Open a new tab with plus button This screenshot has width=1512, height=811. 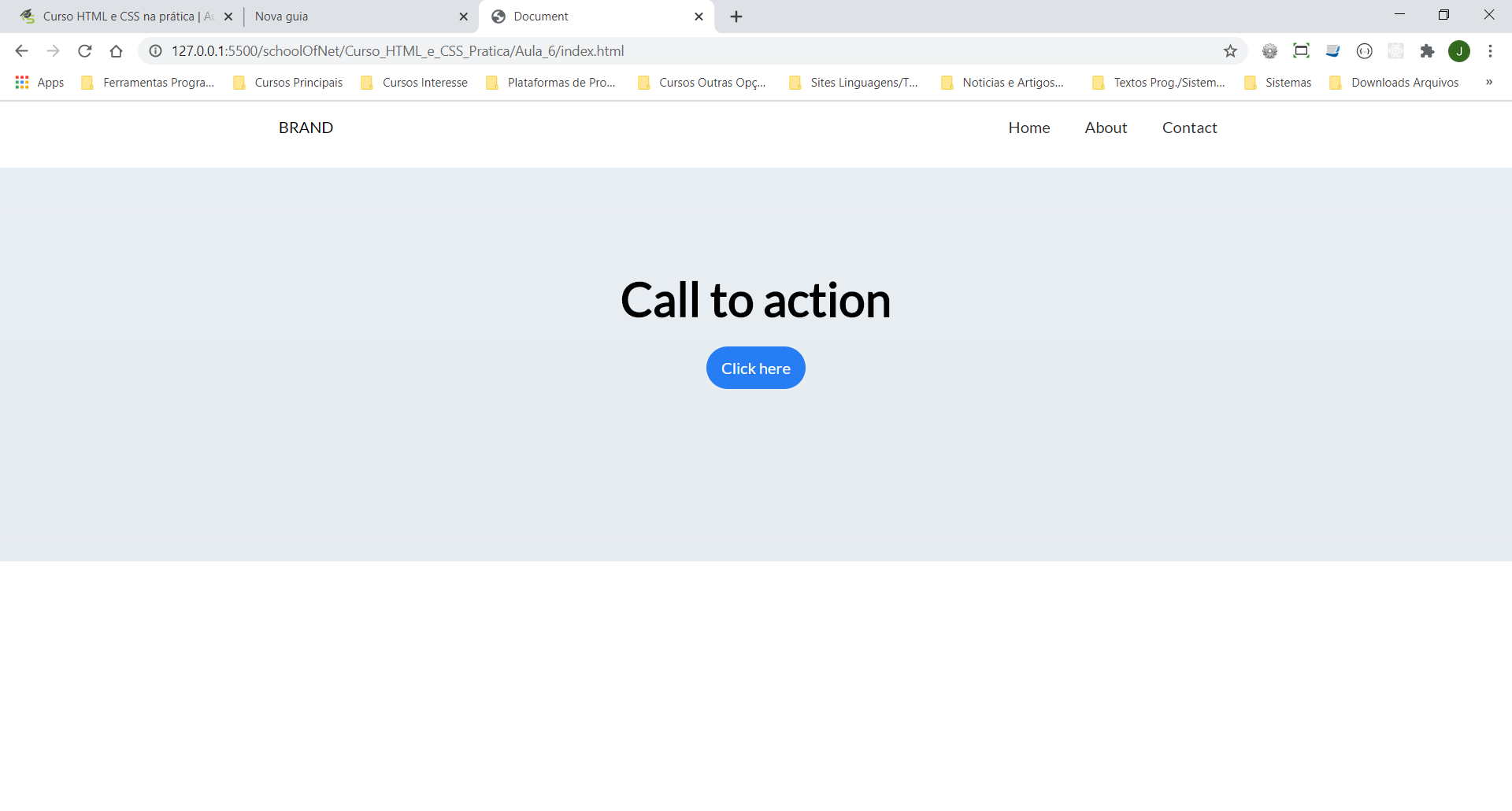tap(736, 17)
